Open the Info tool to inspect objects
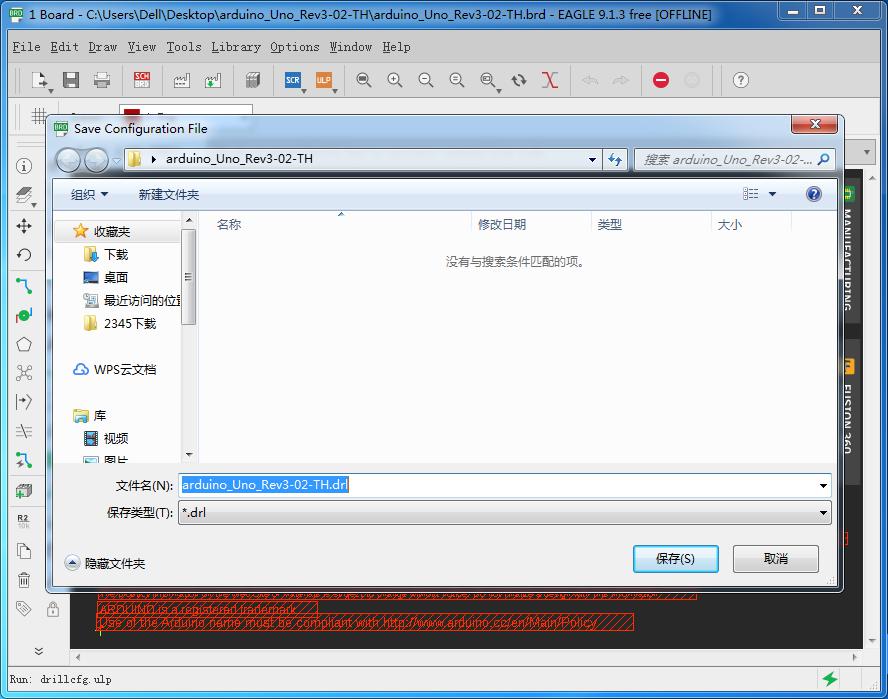Screen dimensions: 888x699 point(25,167)
